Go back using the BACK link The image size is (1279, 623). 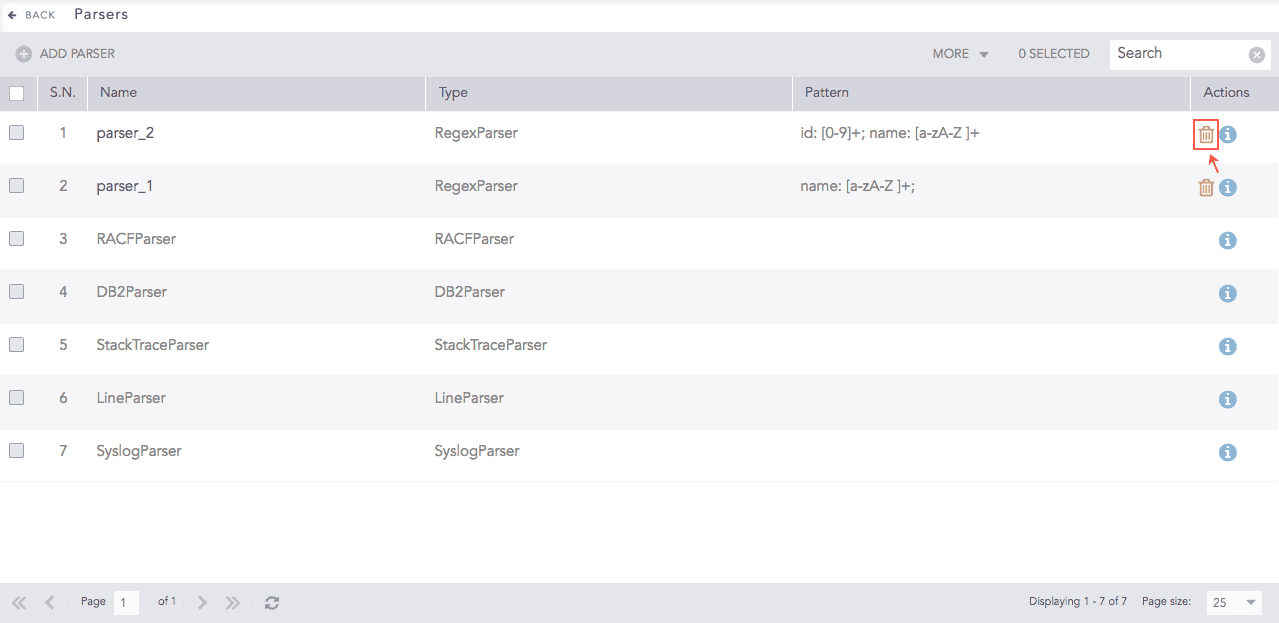coord(31,14)
